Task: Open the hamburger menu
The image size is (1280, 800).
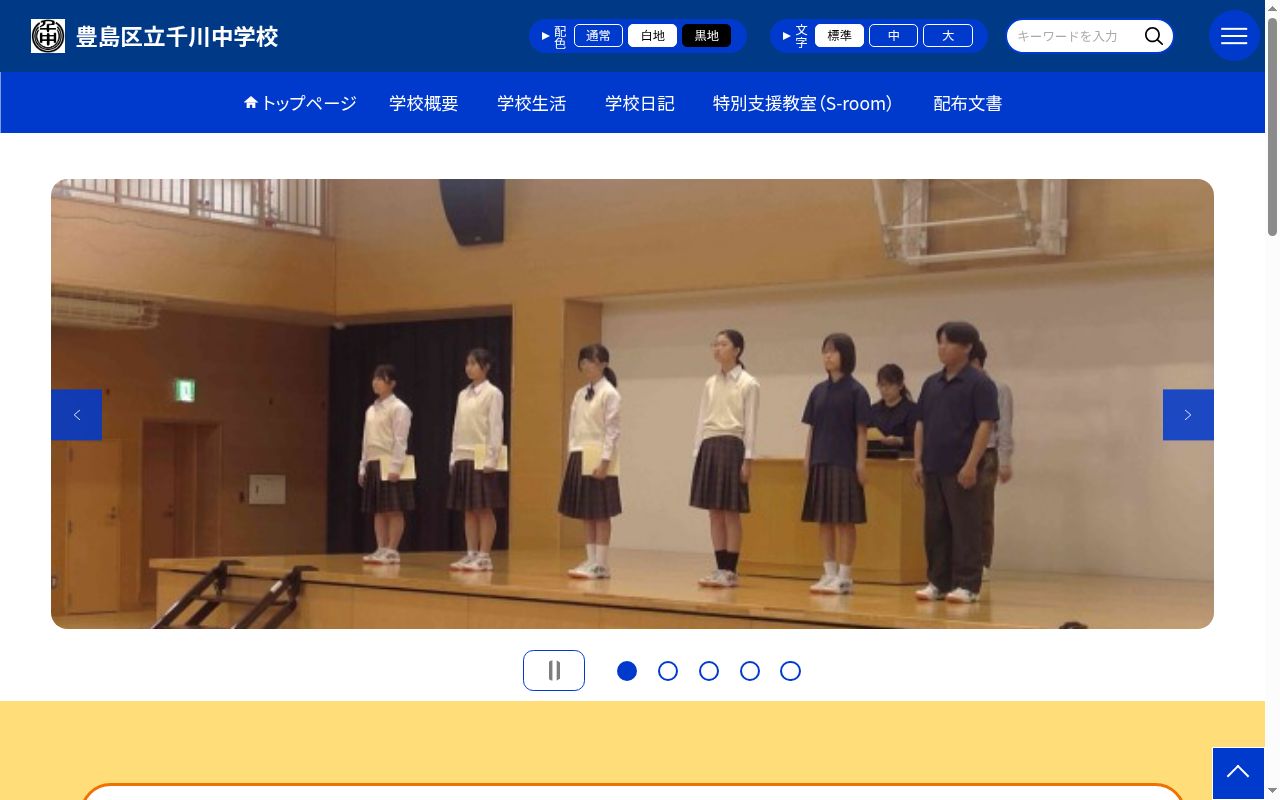Action: pos(1234,36)
